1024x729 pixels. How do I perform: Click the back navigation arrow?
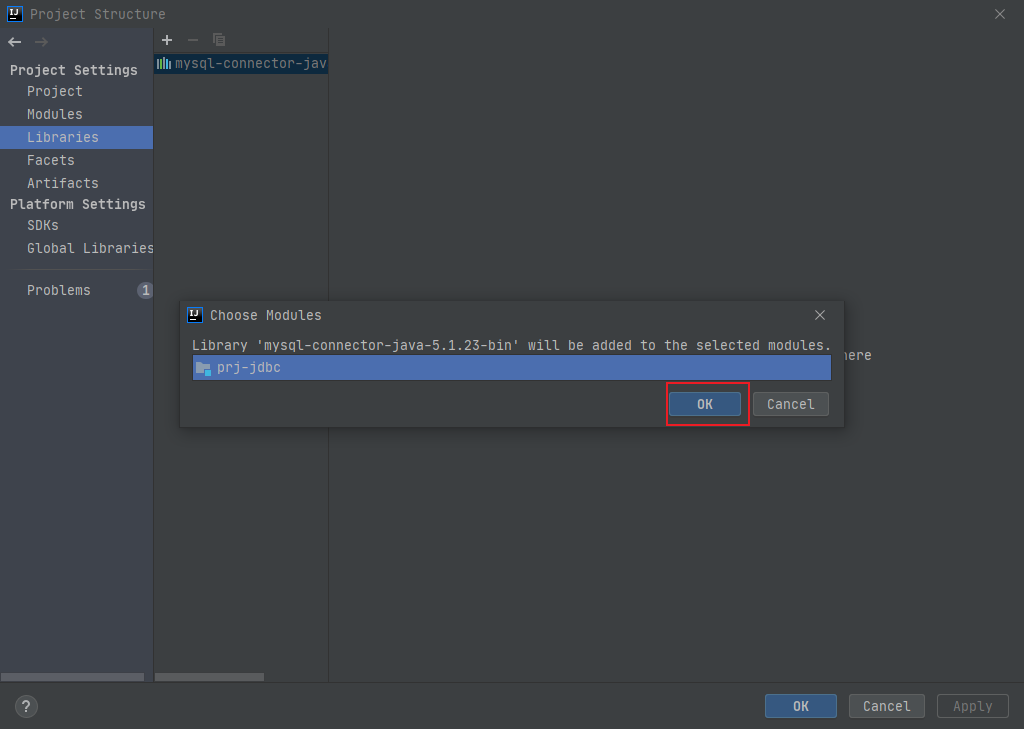click(x=15, y=42)
